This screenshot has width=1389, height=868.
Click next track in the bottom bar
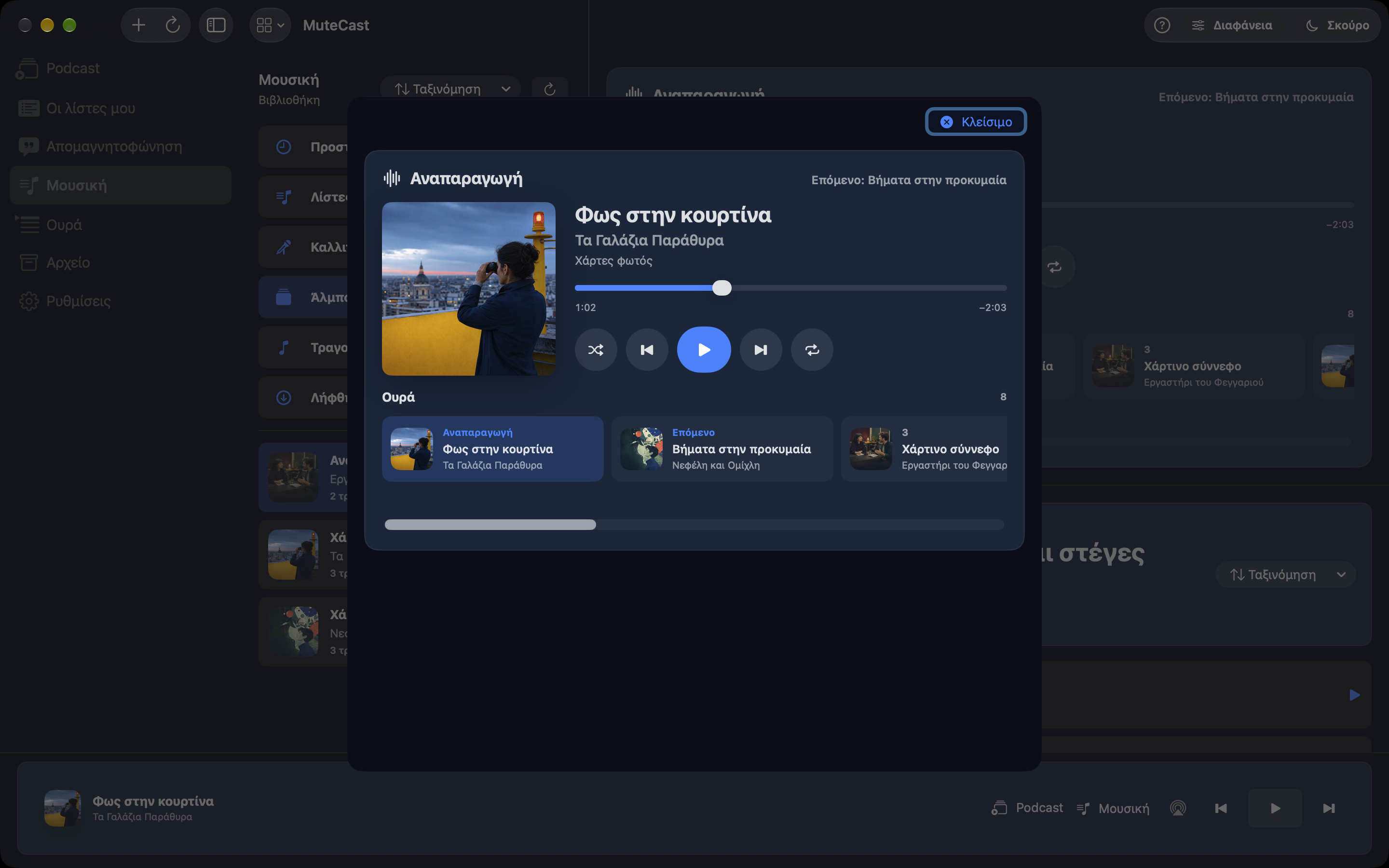pyautogui.click(x=1329, y=808)
